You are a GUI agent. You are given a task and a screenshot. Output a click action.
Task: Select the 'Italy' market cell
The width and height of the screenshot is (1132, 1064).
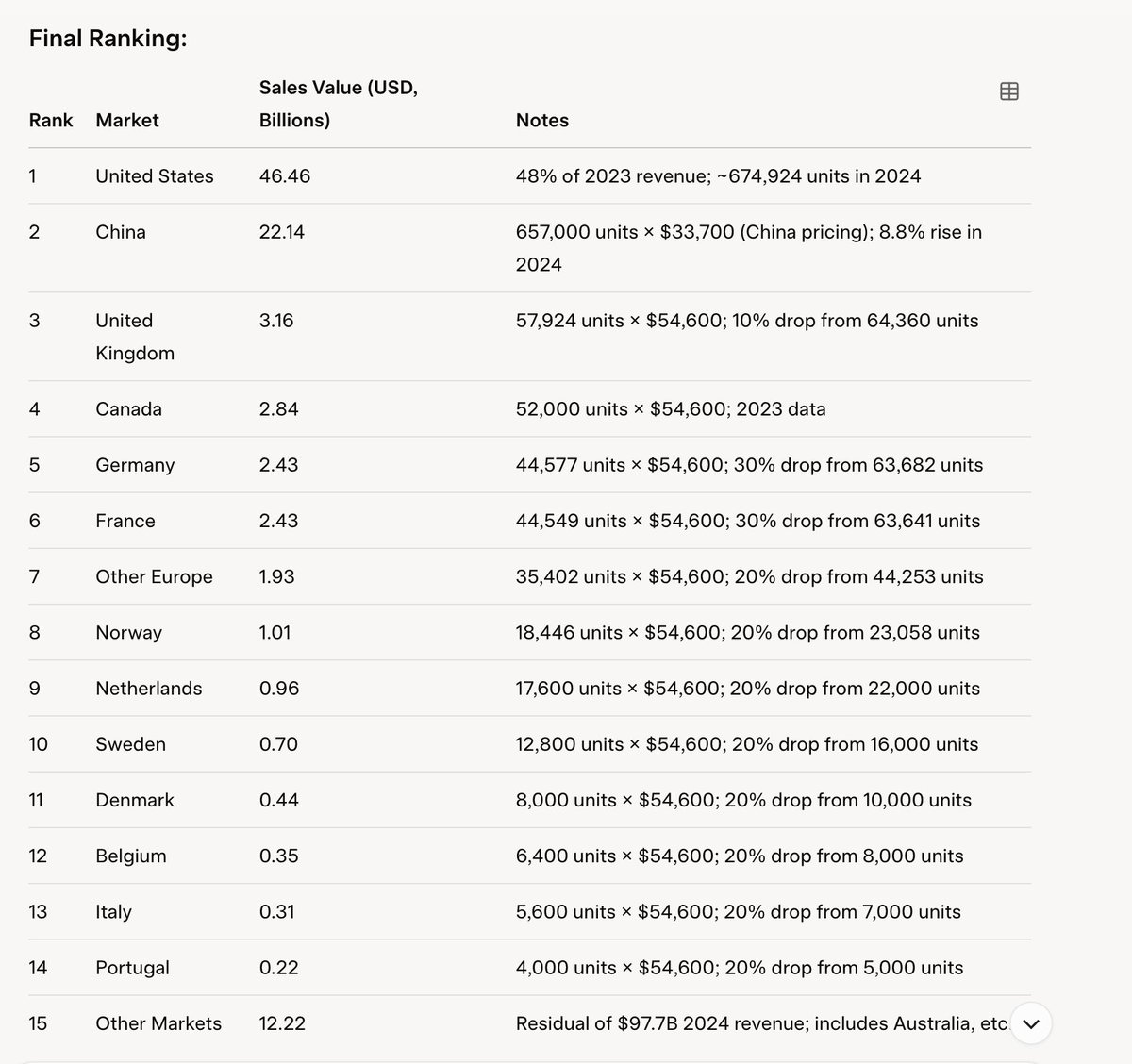pyautogui.click(x=114, y=911)
